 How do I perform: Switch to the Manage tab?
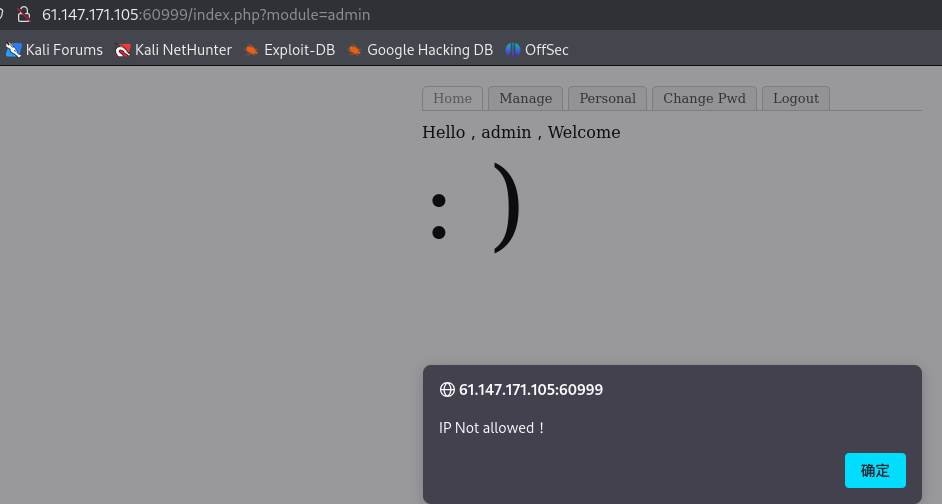click(x=526, y=99)
